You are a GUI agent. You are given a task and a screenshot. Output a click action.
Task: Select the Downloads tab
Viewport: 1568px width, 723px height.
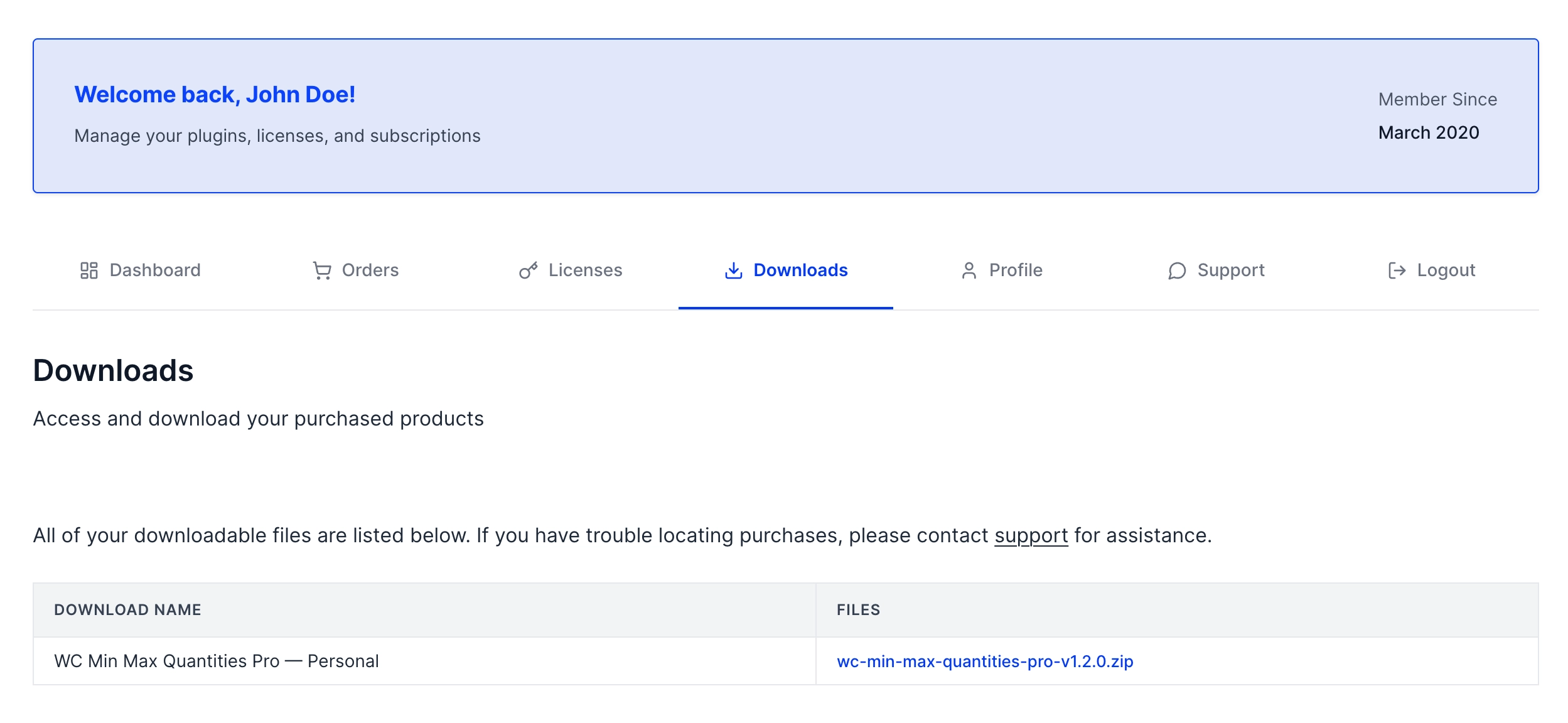tap(802, 270)
